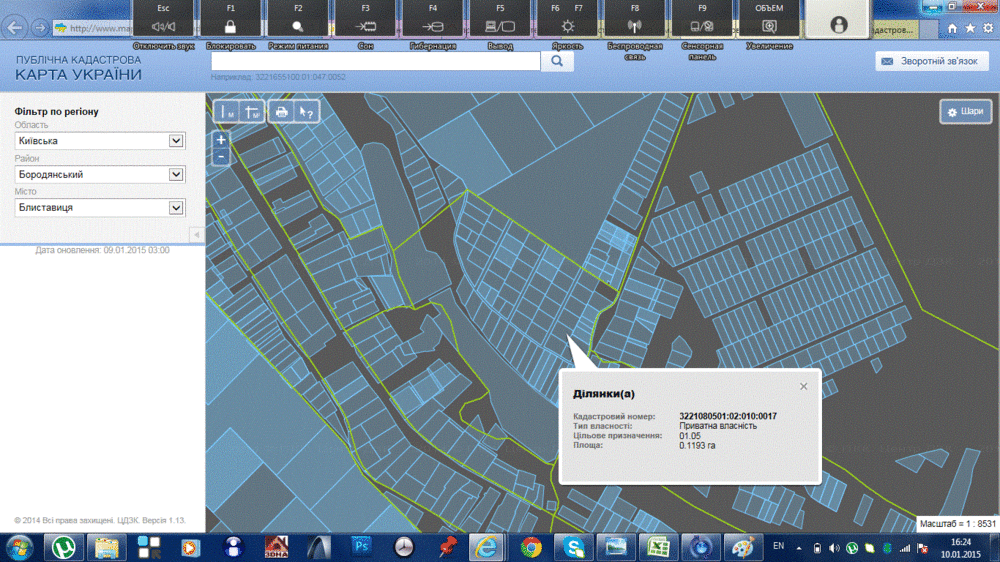Close the Ділянки(а) info popup
This screenshot has height=562, width=1000.
(x=803, y=386)
